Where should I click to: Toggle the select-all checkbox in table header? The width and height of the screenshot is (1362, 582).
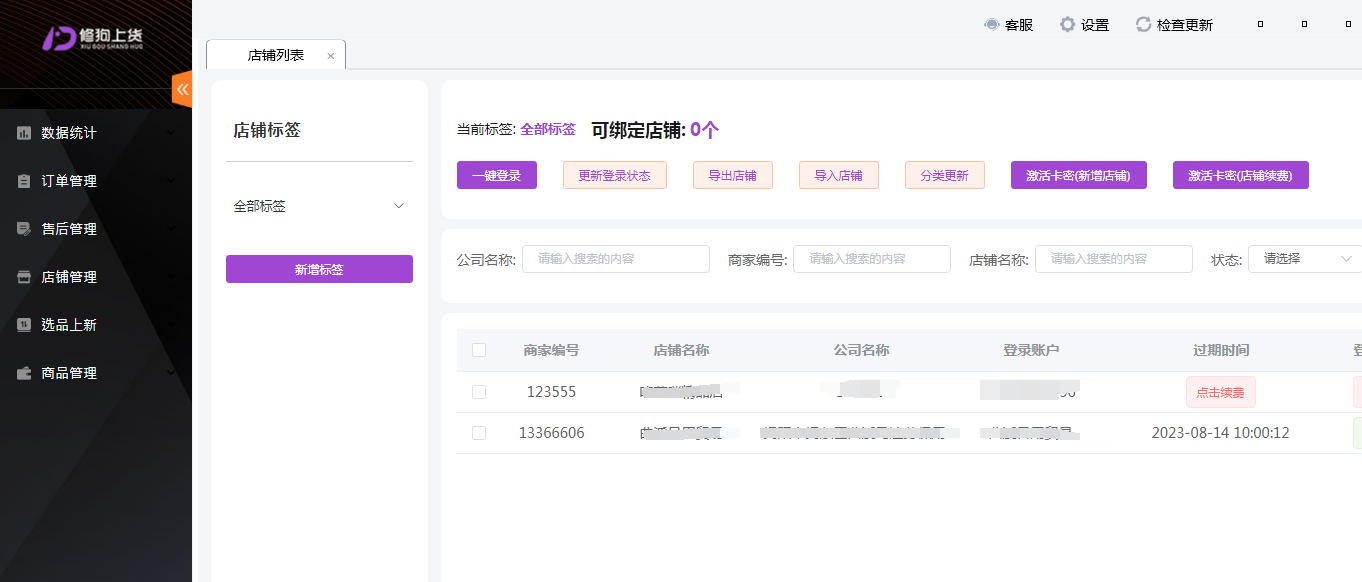(479, 350)
